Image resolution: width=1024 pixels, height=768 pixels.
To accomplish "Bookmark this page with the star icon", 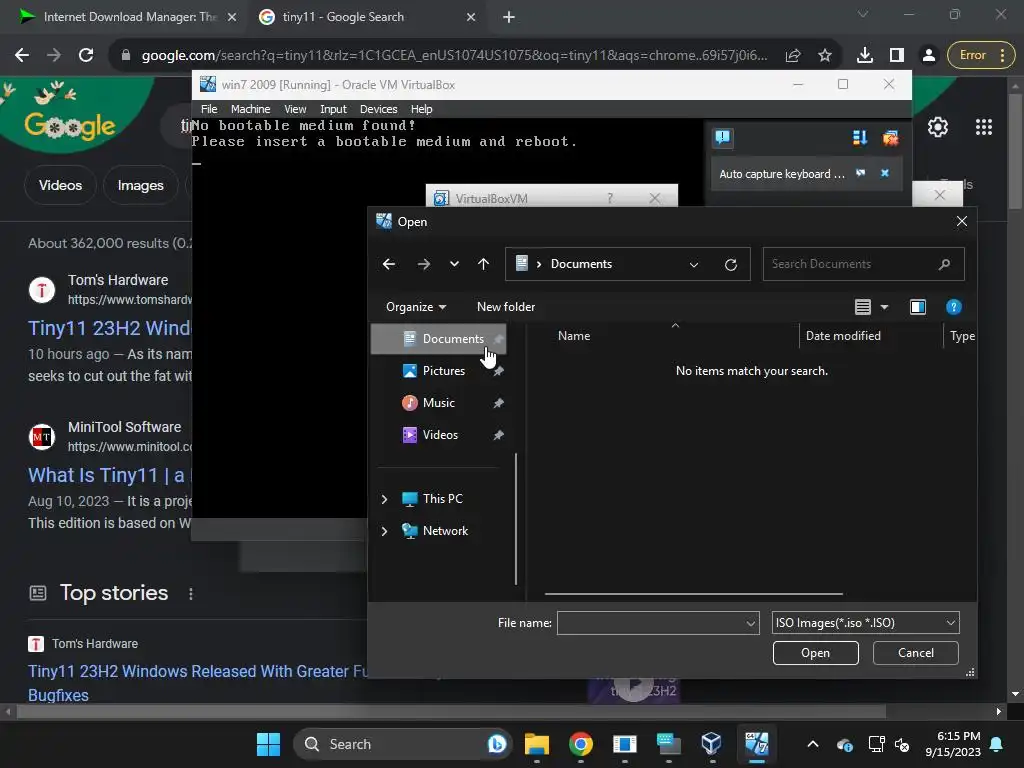I will (x=825, y=55).
